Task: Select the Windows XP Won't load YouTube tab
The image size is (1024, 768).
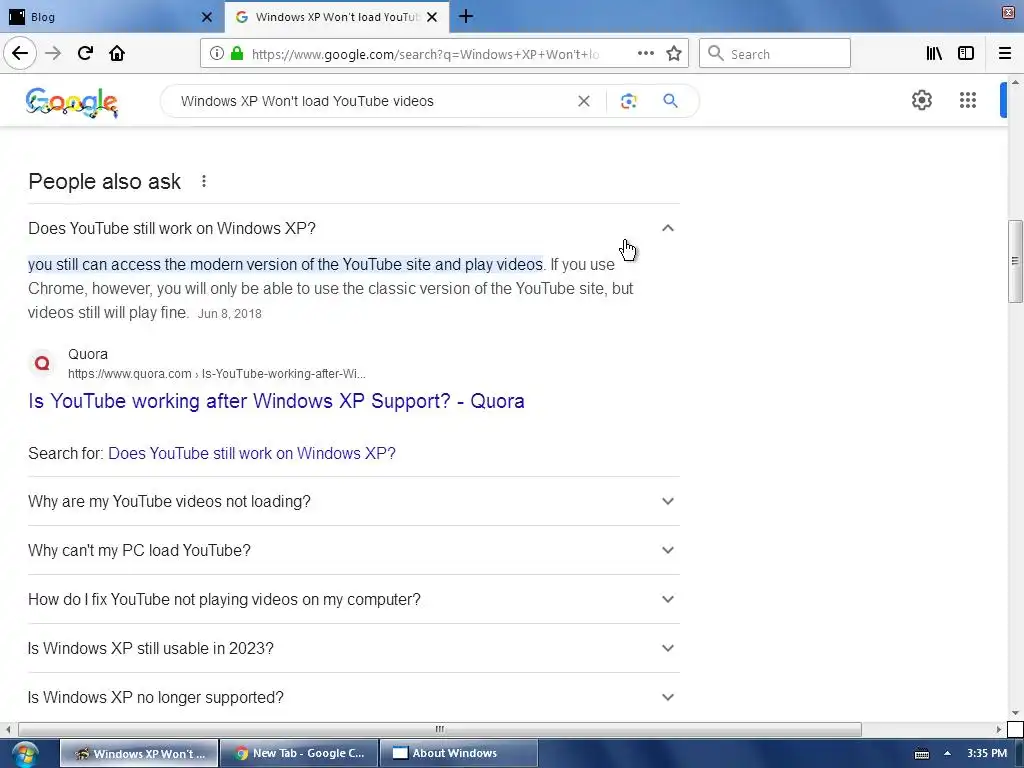Action: tap(336, 17)
